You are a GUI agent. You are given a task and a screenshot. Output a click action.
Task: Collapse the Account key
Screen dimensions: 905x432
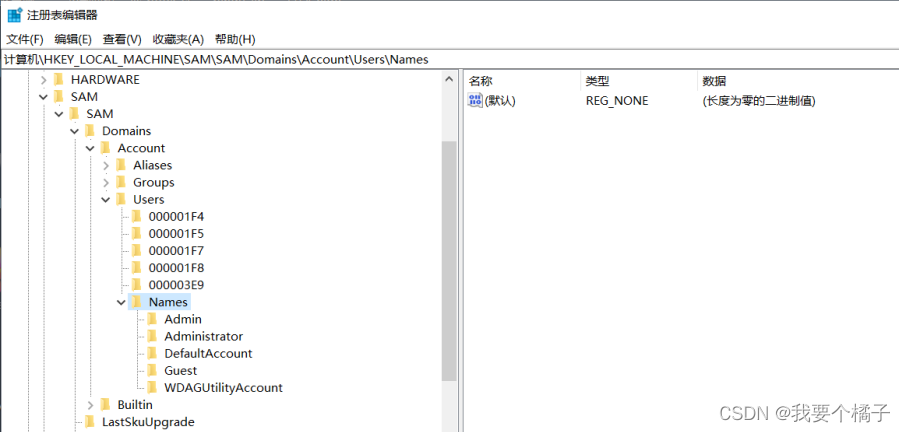(x=90, y=148)
